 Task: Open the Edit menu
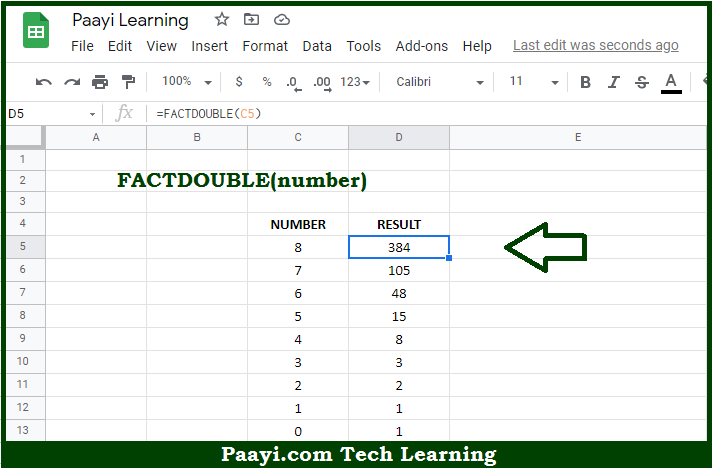pos(119,46)
